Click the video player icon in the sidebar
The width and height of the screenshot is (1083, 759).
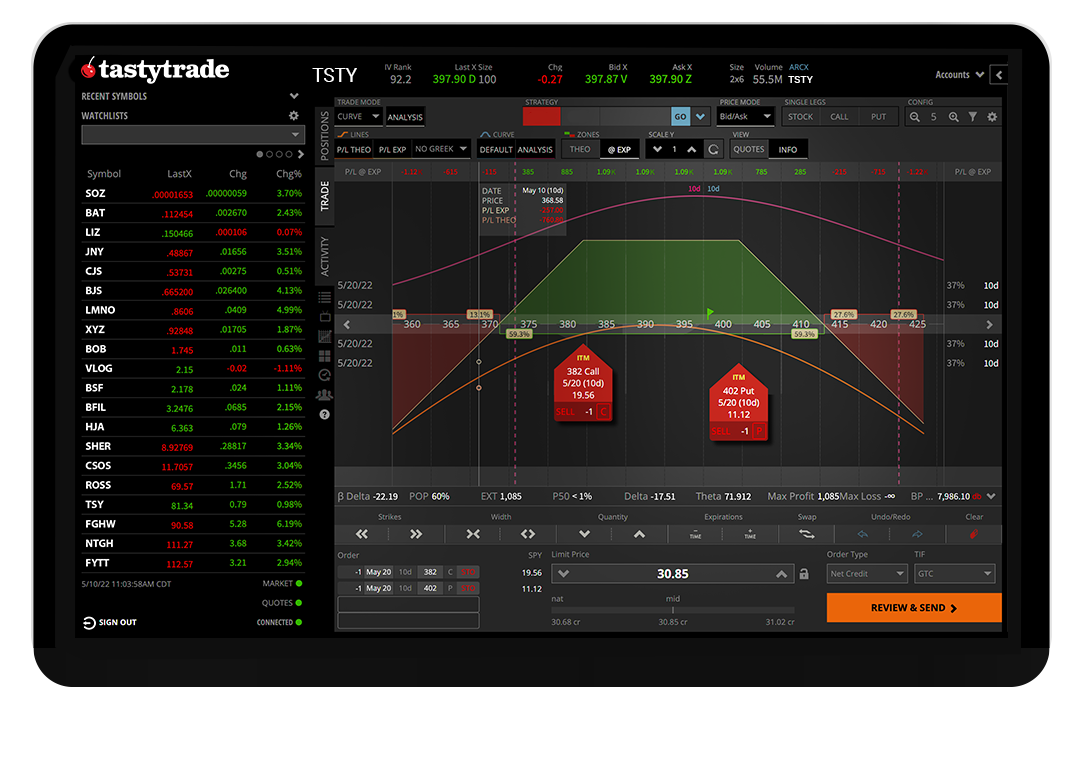point(324,318)
